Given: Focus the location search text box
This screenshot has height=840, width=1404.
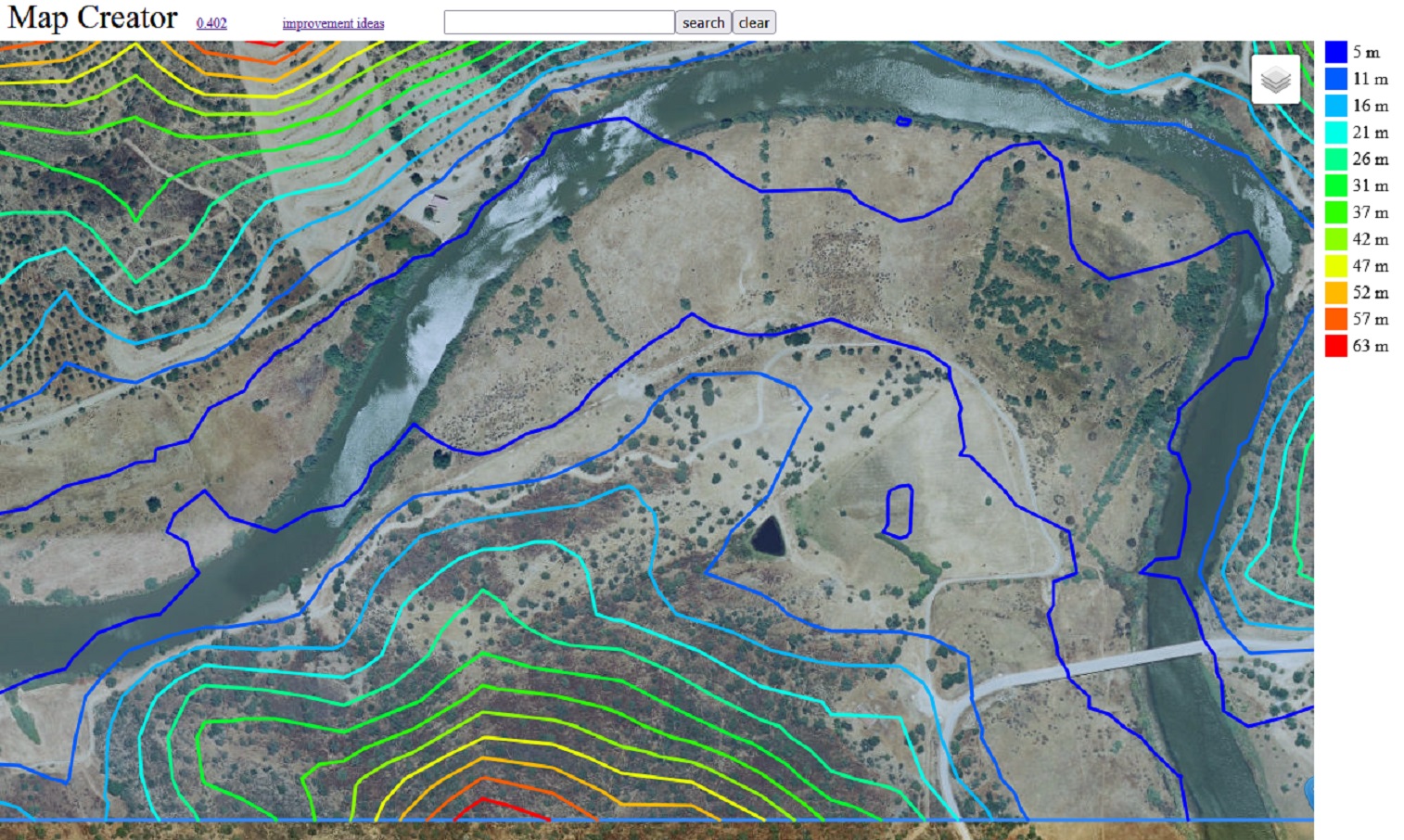Looking at the screenshot, I should [x=559, y=22].
